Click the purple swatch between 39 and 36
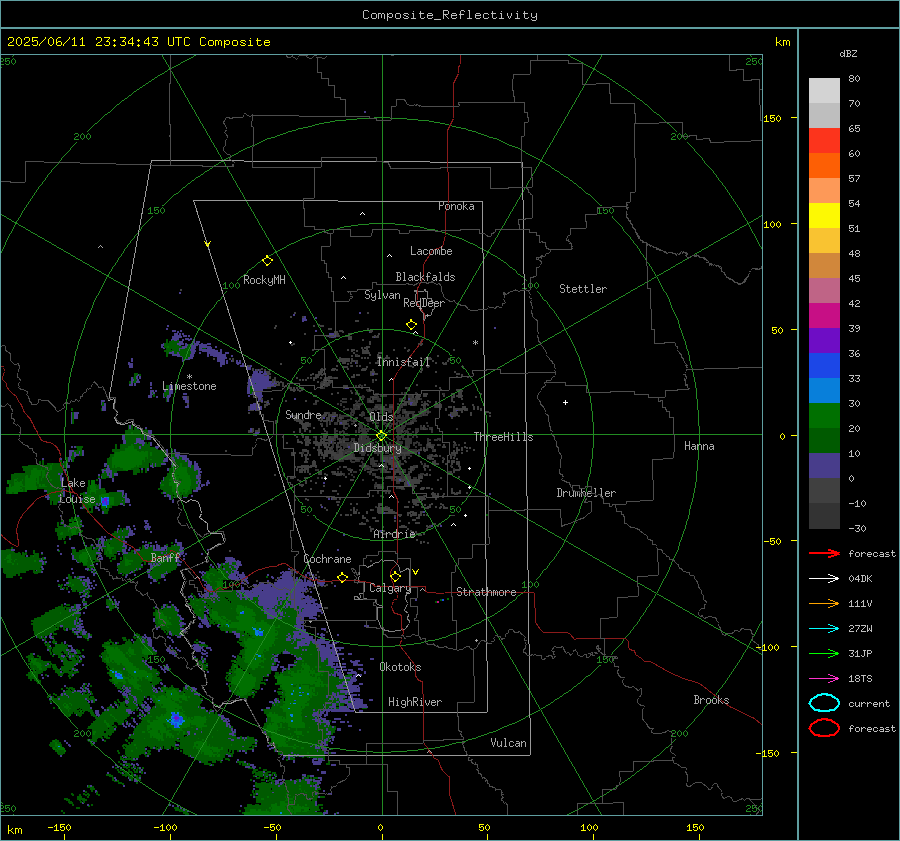Screen dimensions: 900x841 (824, 340)
